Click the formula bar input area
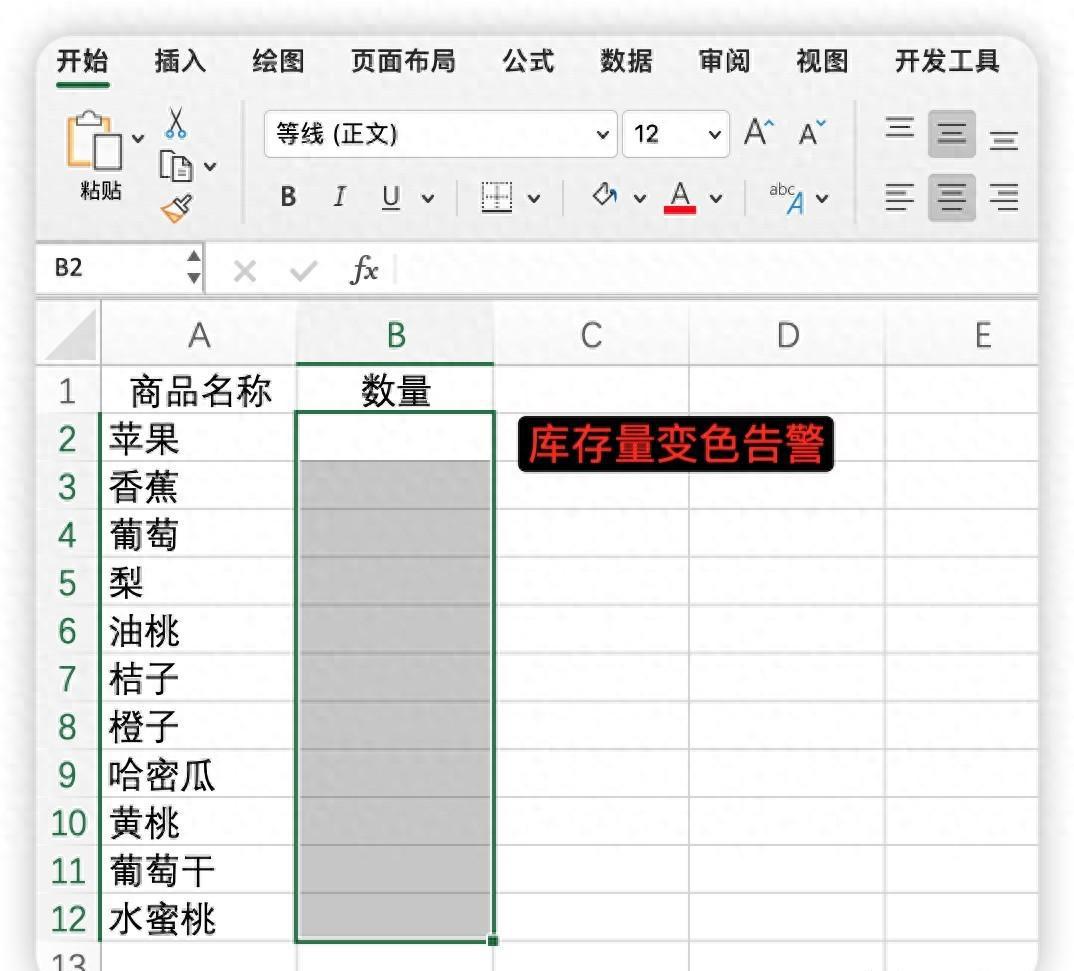The image size is (1074, 971). point(716,268)
